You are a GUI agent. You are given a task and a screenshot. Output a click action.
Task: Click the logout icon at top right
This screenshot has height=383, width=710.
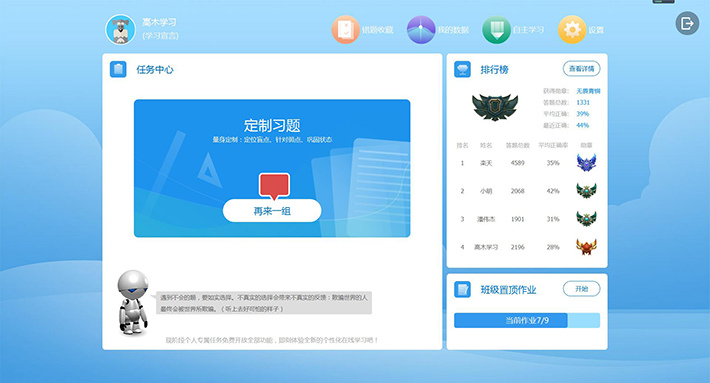coord(687,23)
